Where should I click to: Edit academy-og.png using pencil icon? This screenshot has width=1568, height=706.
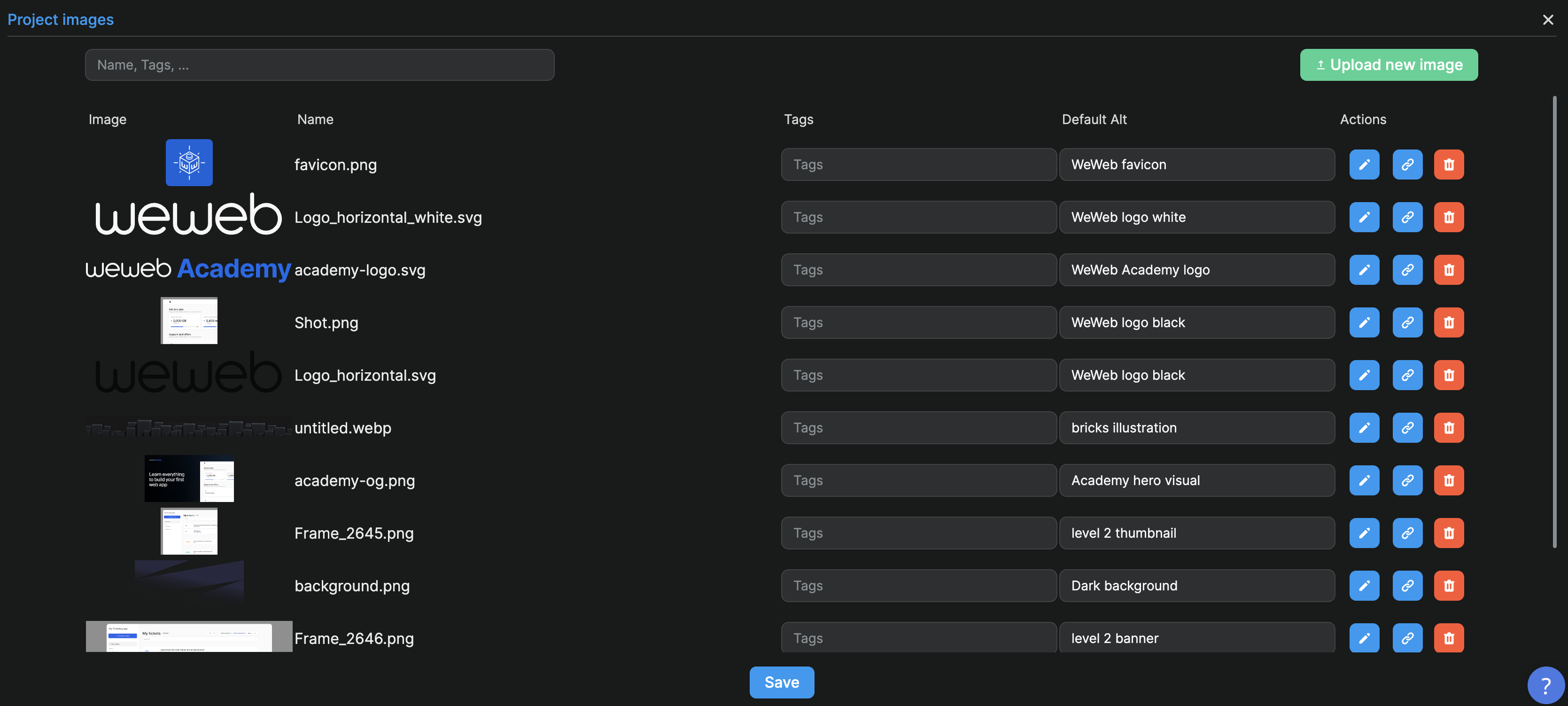pos(1364,481)
